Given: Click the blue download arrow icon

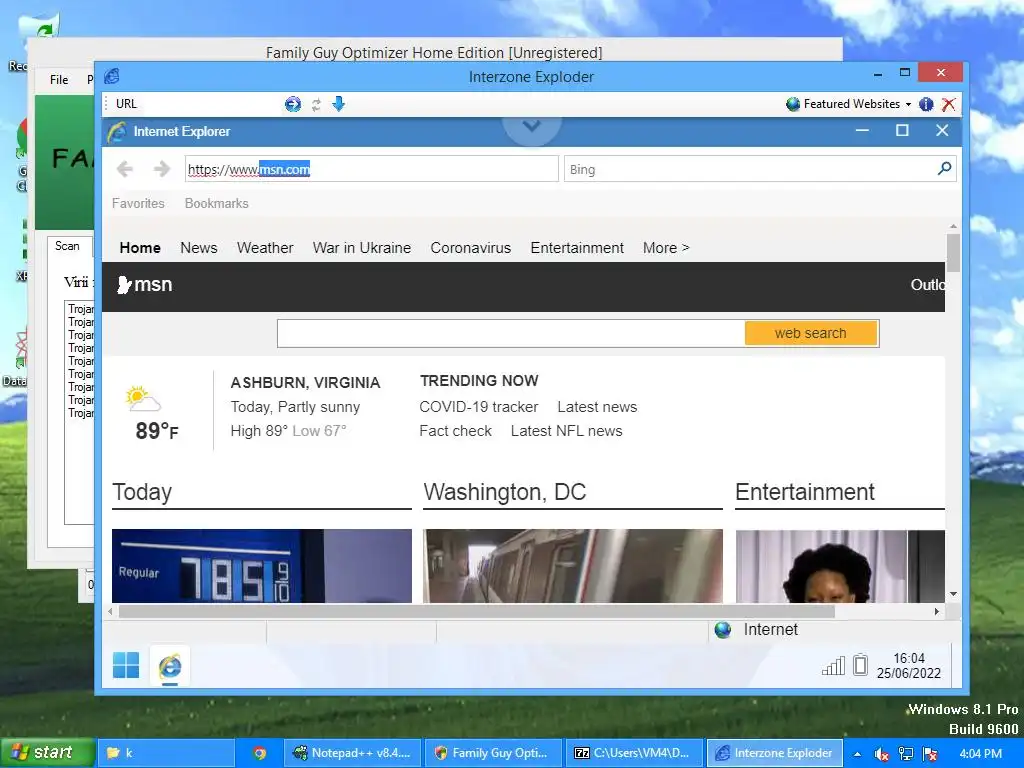Looking at the screenshot, I should click(338, 104).
